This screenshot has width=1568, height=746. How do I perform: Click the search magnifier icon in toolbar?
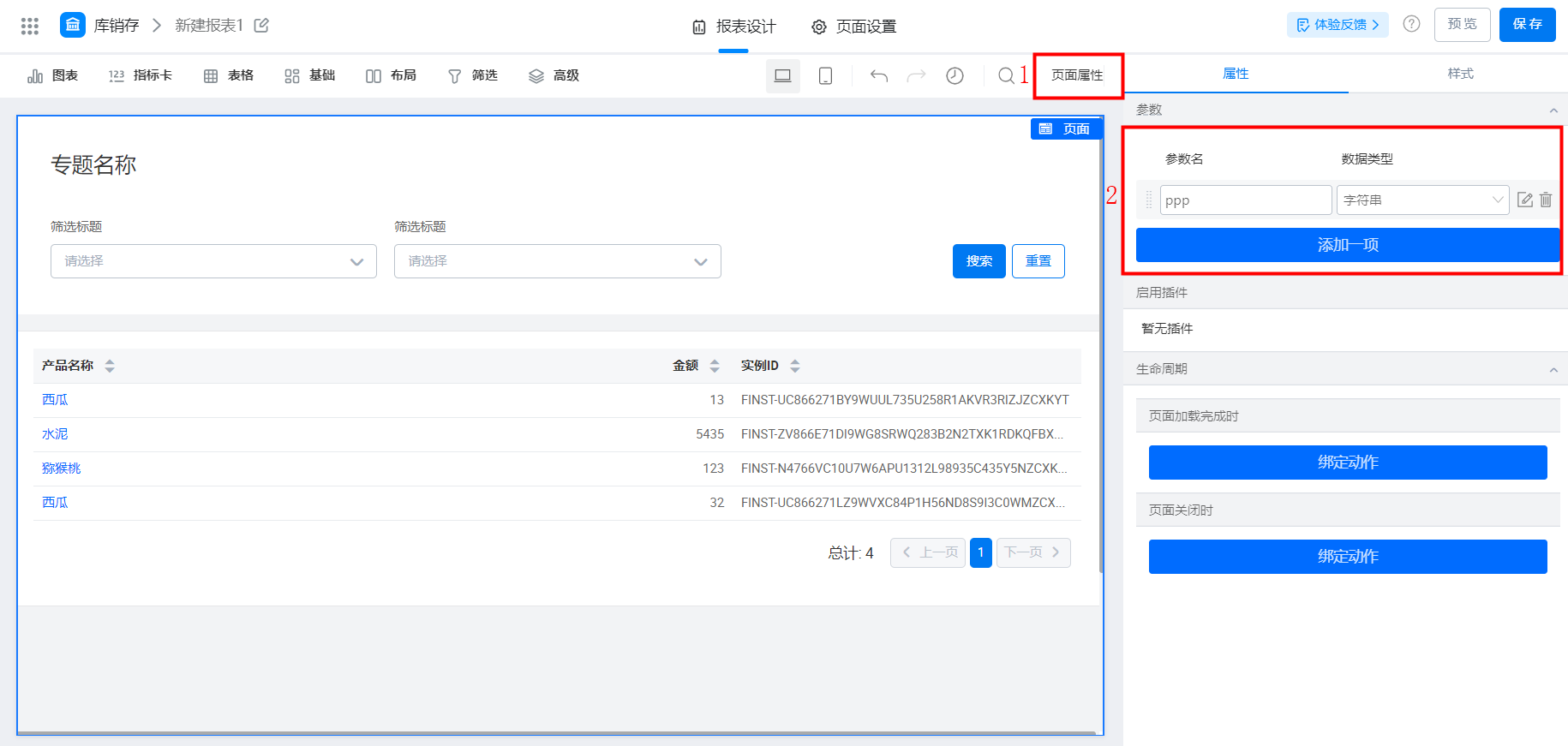coord(1006,75)
